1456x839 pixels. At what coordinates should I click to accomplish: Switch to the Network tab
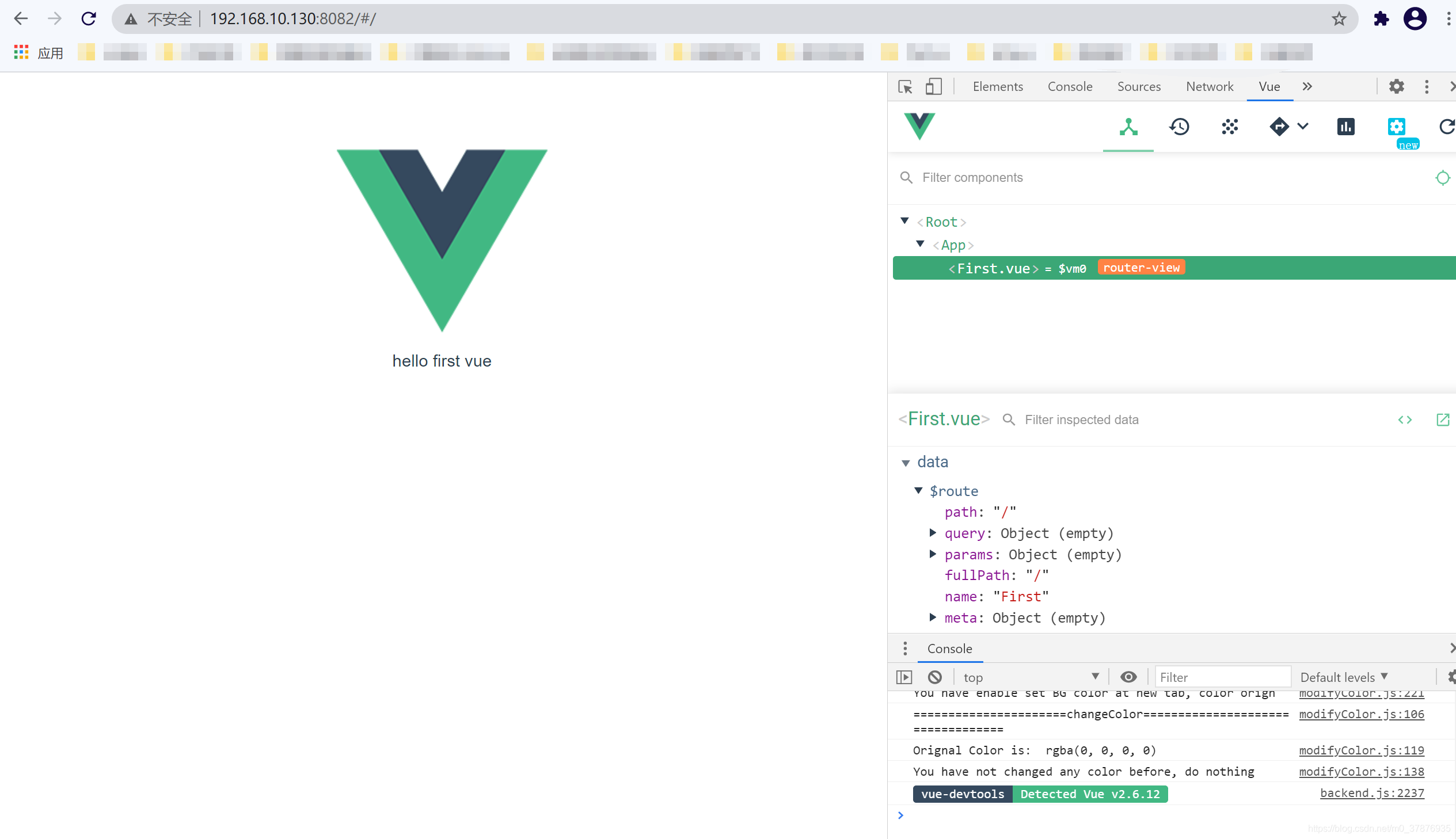pos(1209,86)
